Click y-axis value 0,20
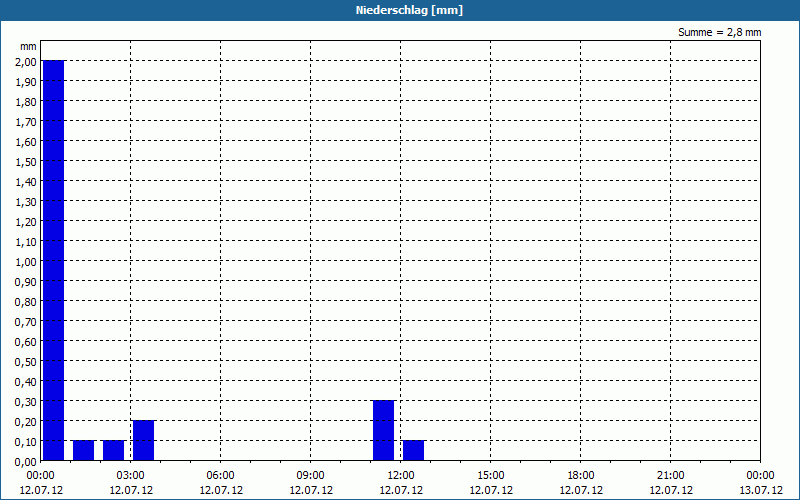The image size is (800, 500). (x=27, y=421)
